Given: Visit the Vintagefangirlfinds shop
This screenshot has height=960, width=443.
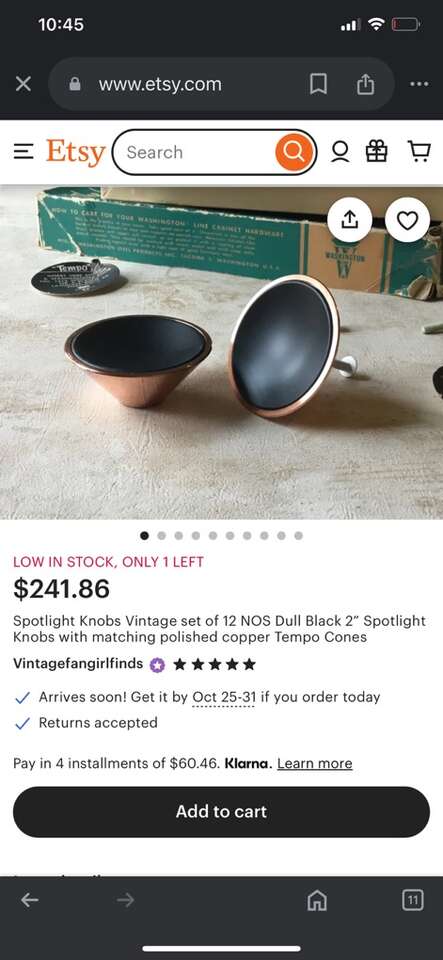Looking at the screenshot, I should [78, 664].
